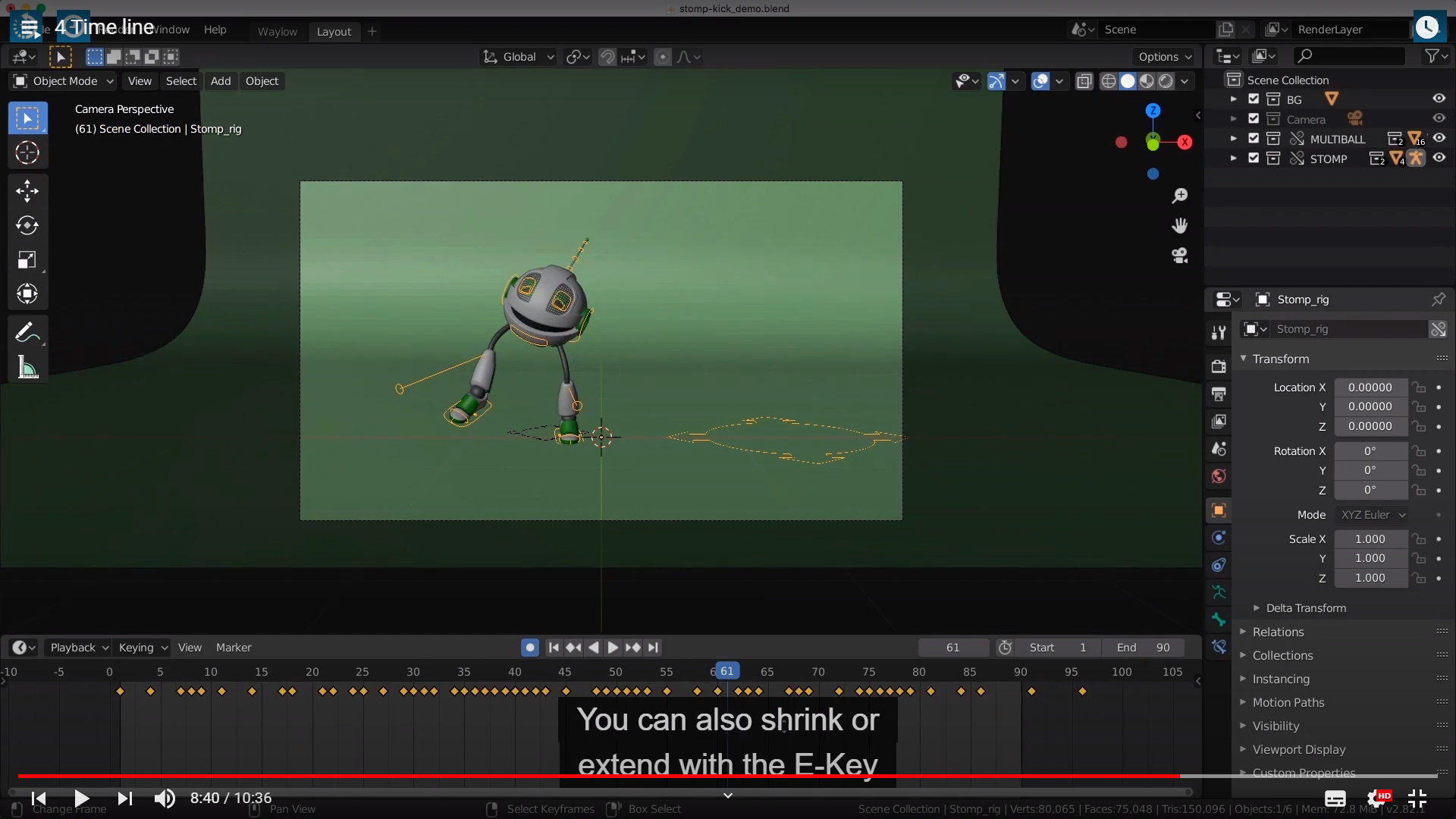Select the Move tool in toolbar

pos(27,190)
